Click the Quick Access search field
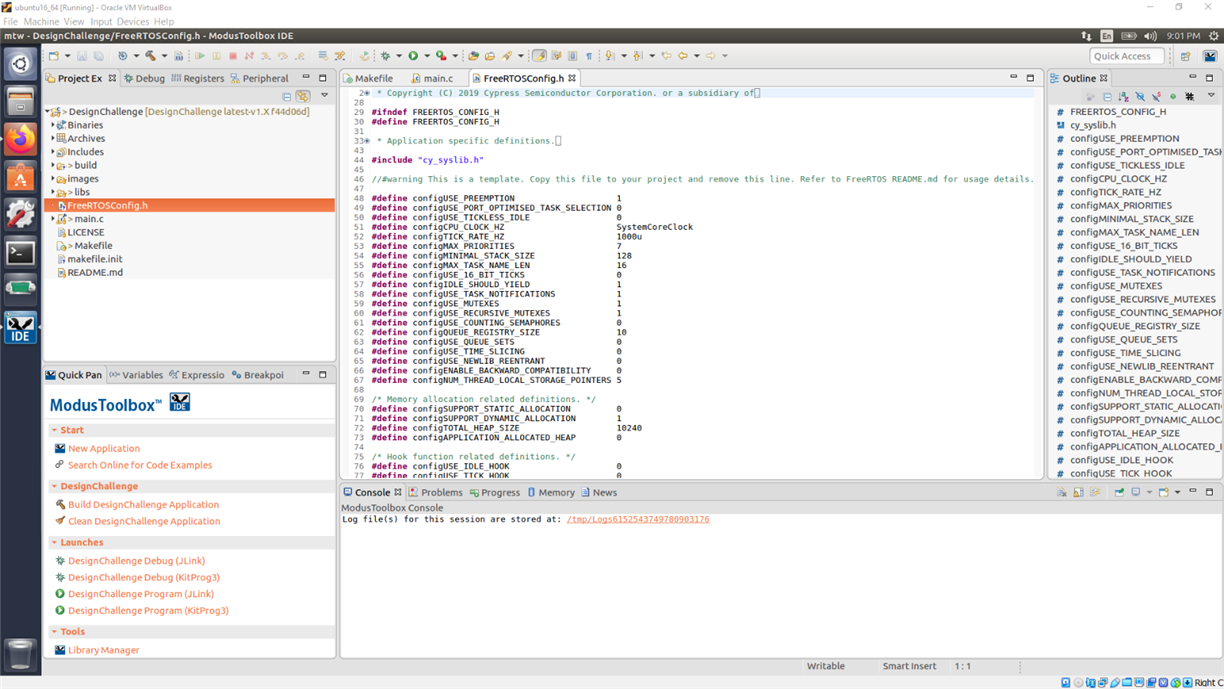Image resolution: width=1224 pixels, height=689 pixels. [x=1127, y=56]
